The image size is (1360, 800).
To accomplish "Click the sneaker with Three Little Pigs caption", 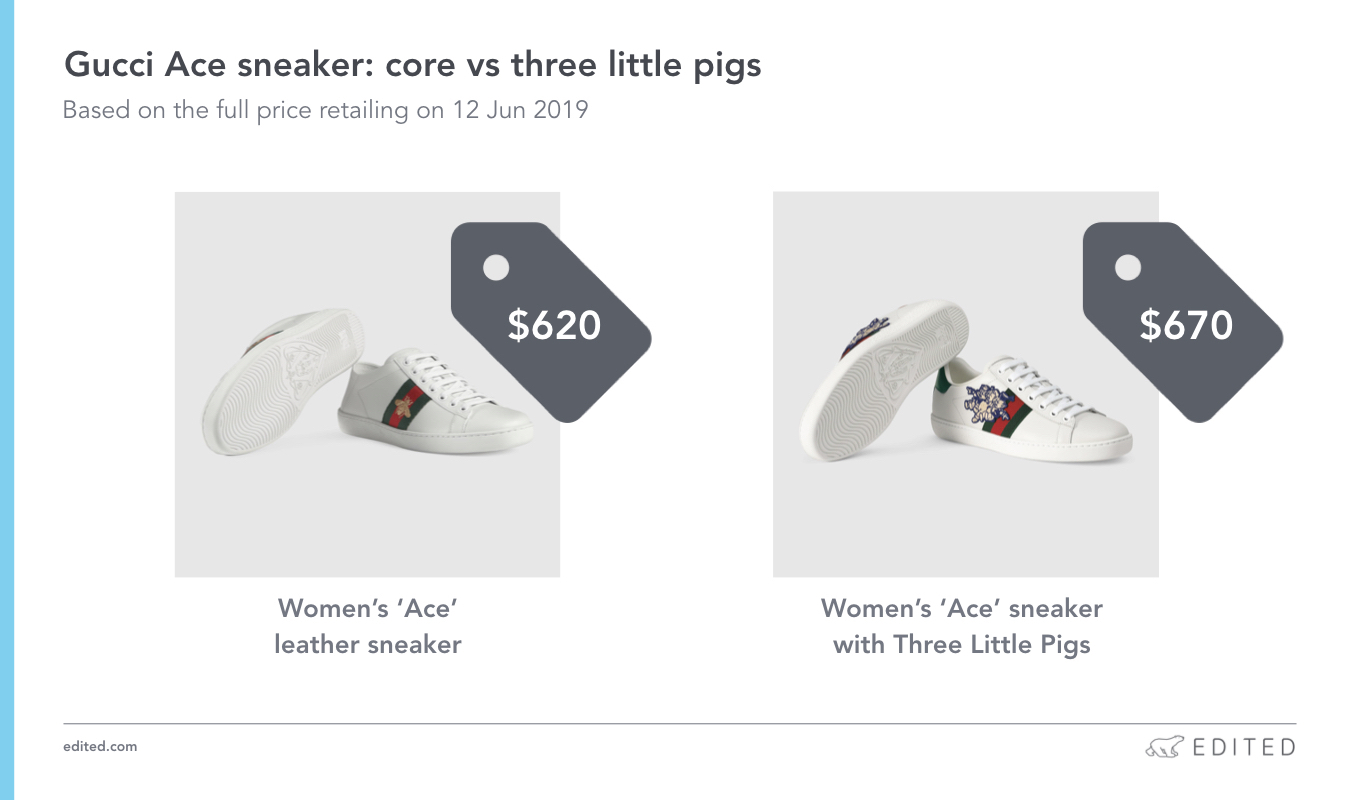I will (962, 626).
